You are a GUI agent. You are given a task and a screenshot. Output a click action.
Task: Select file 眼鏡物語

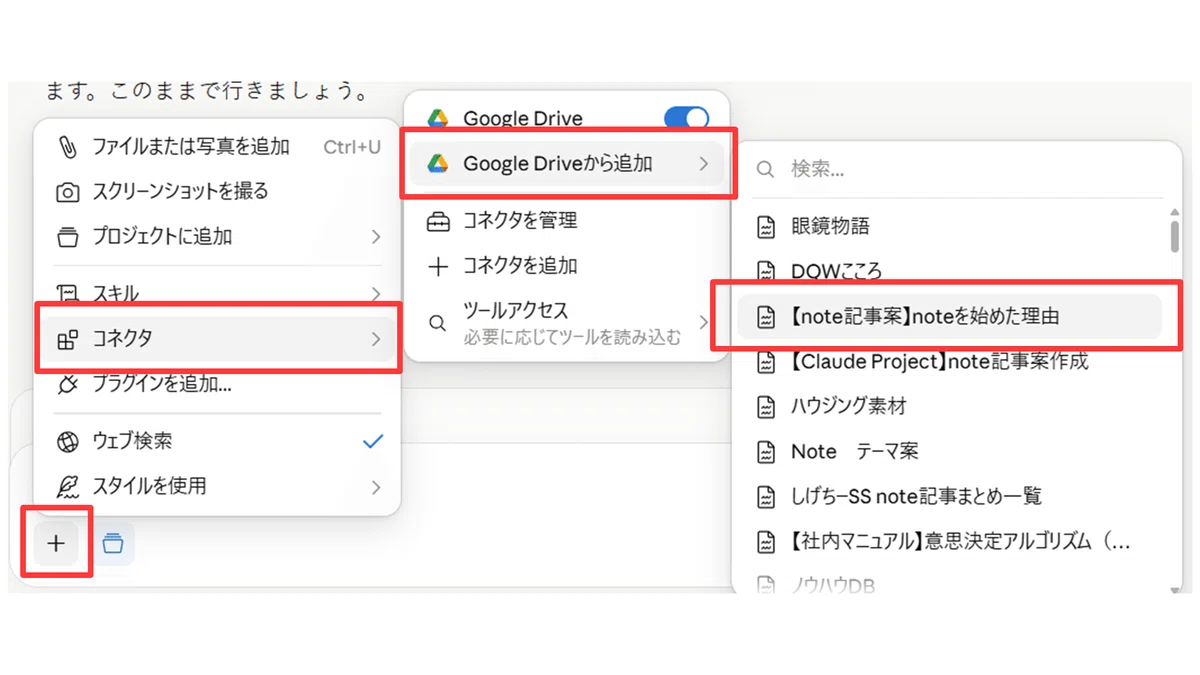pos(950,227)
